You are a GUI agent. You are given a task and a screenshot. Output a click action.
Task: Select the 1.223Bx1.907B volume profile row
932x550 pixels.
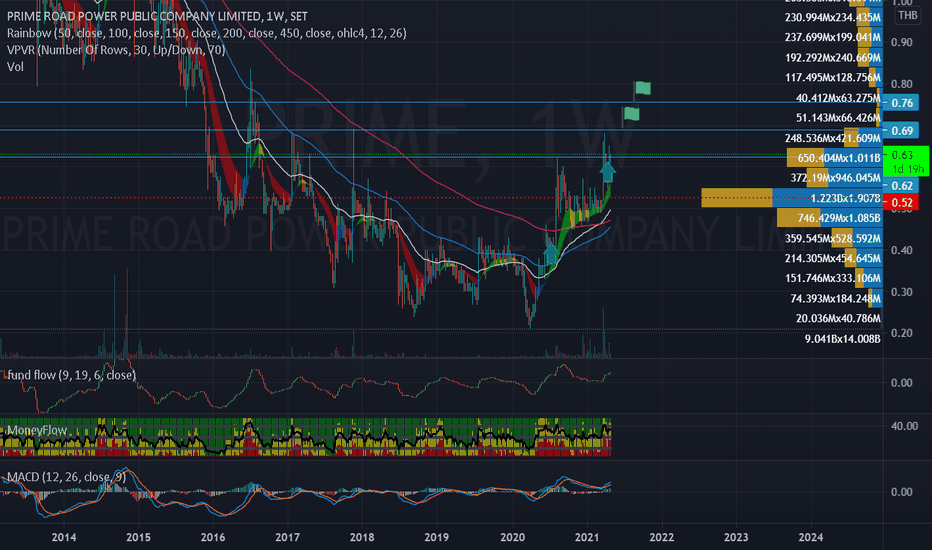click(x=792, y=198)
